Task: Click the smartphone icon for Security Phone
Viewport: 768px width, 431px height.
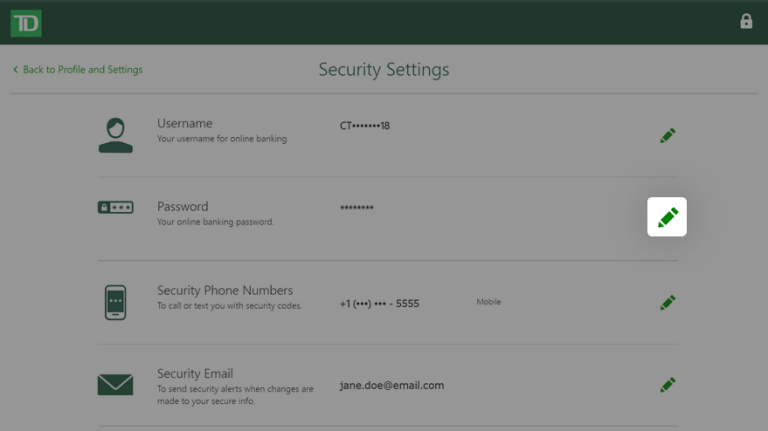Action: click(115, 302)
